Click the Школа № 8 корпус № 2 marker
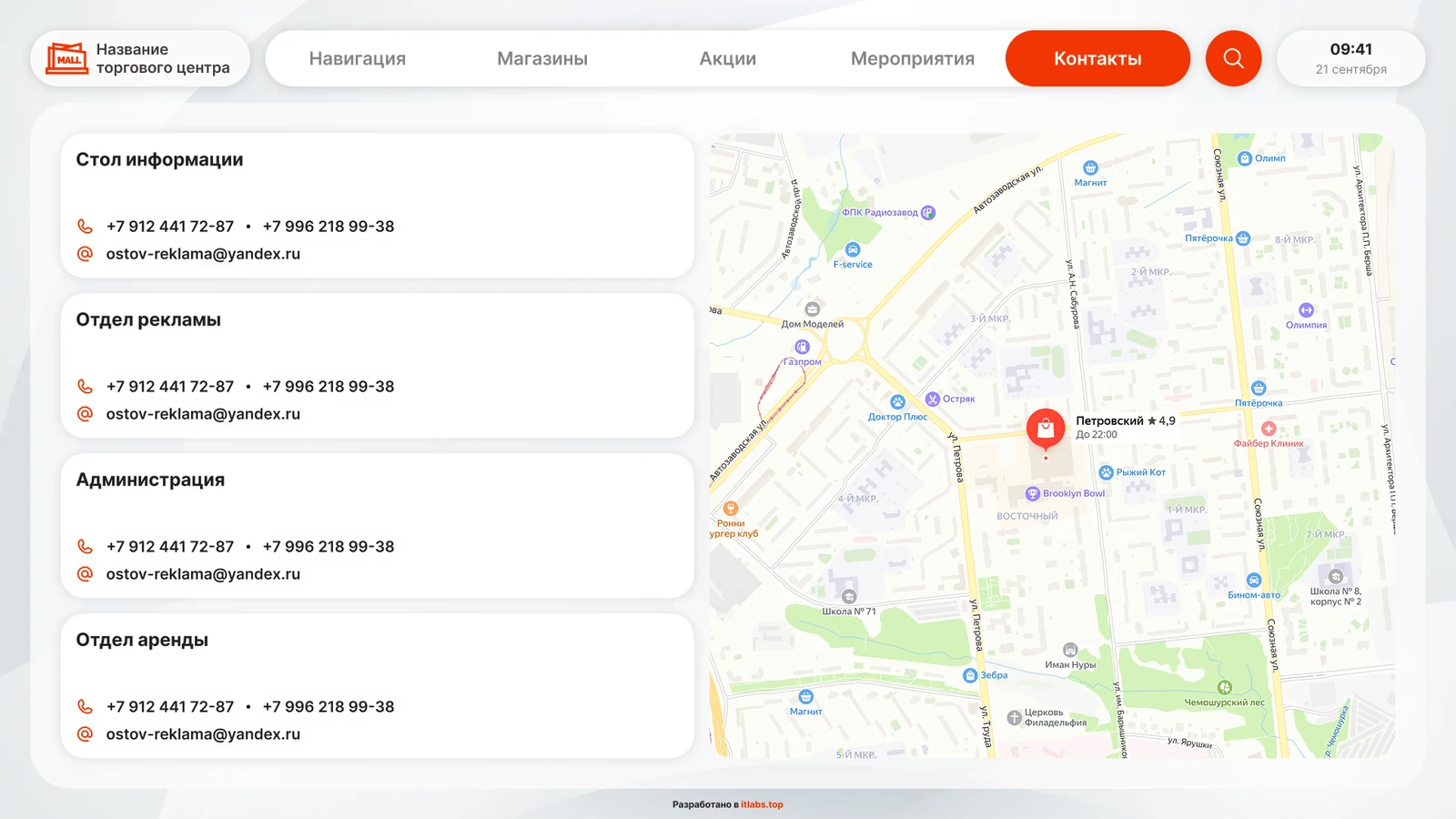Viewport: 1456px width, 819px height. point(1336,577)
